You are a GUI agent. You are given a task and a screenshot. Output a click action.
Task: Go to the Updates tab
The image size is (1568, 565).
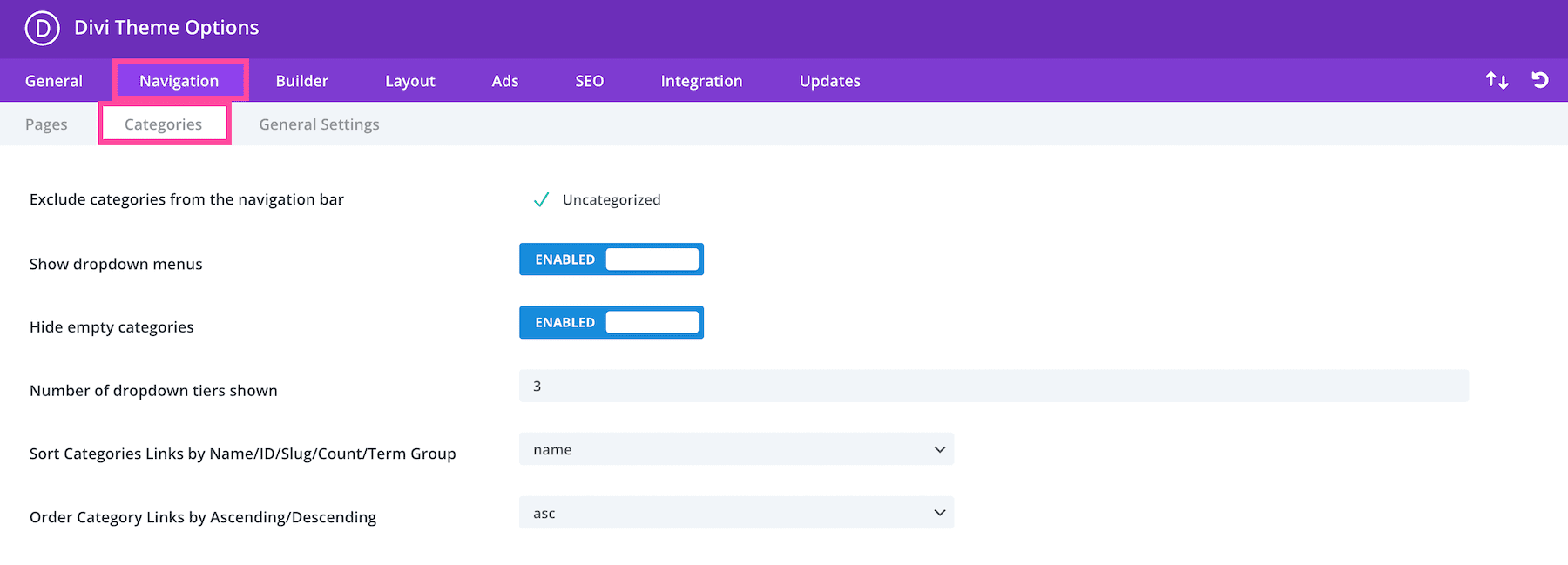[x=829, y=81]
